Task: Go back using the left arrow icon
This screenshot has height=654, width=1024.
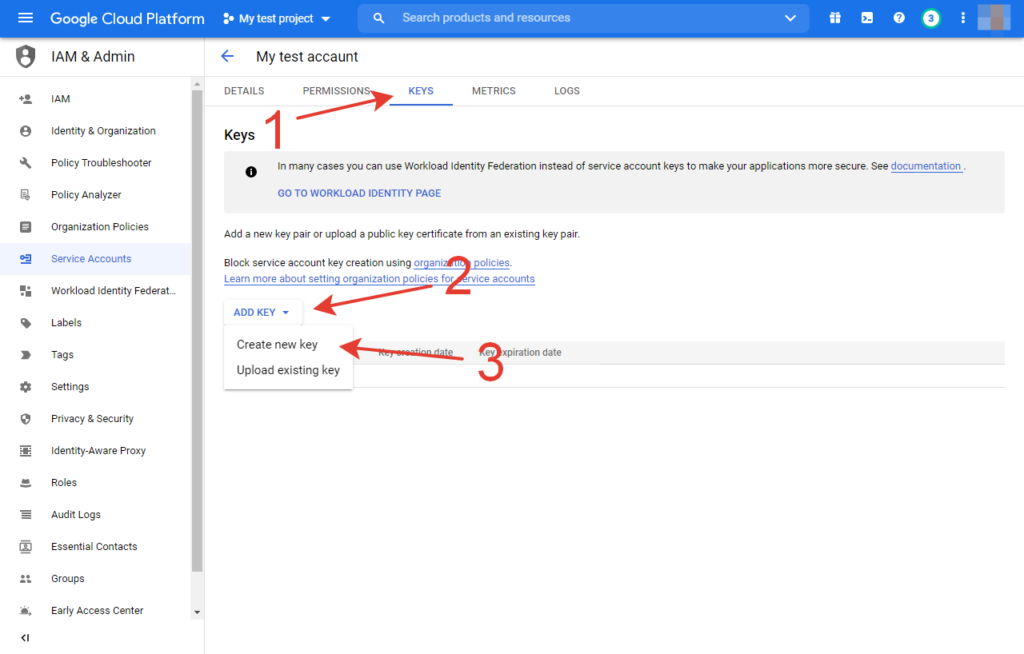Action: point(227,56)
